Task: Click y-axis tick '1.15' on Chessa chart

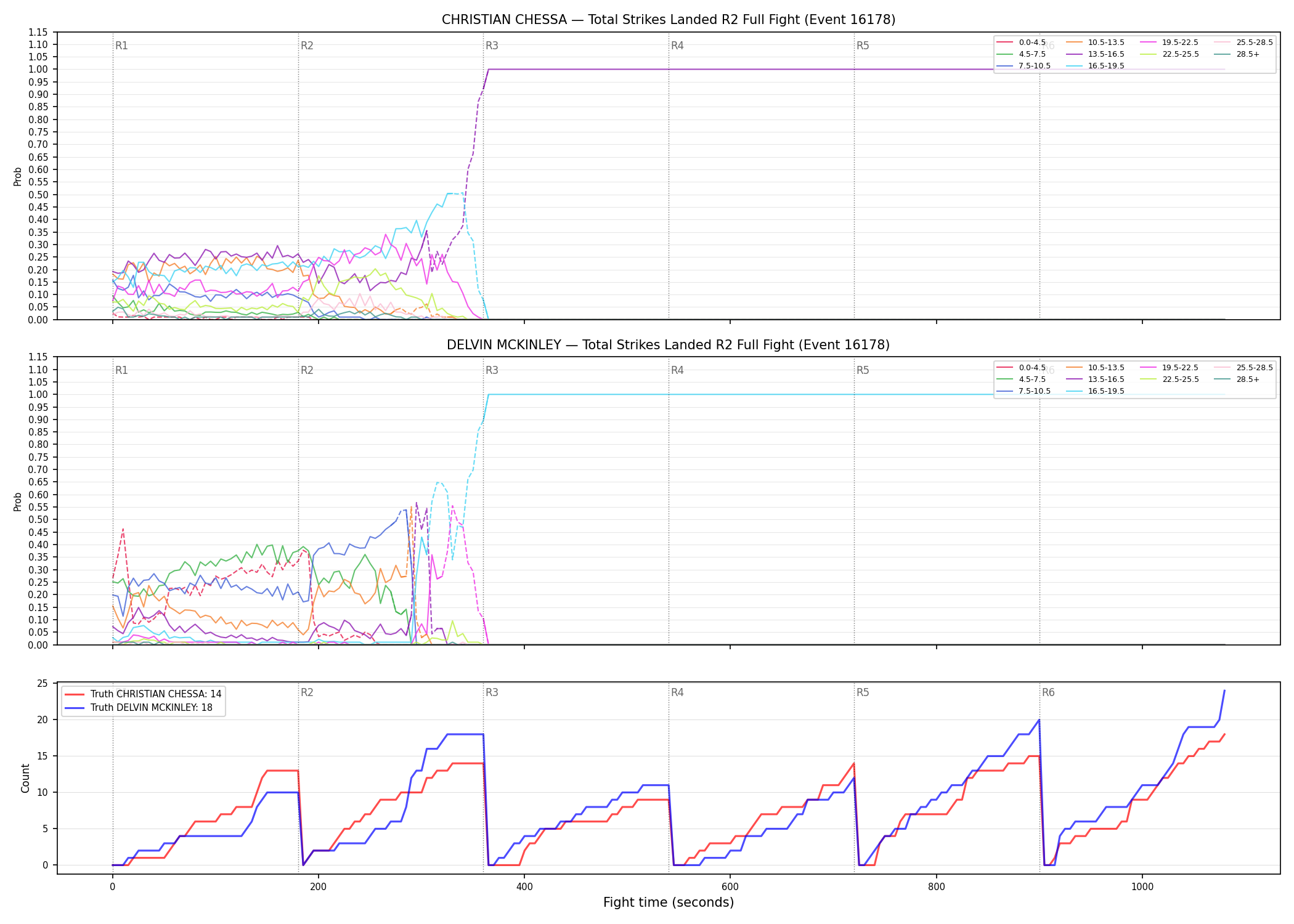Action: tap(38, 32)
